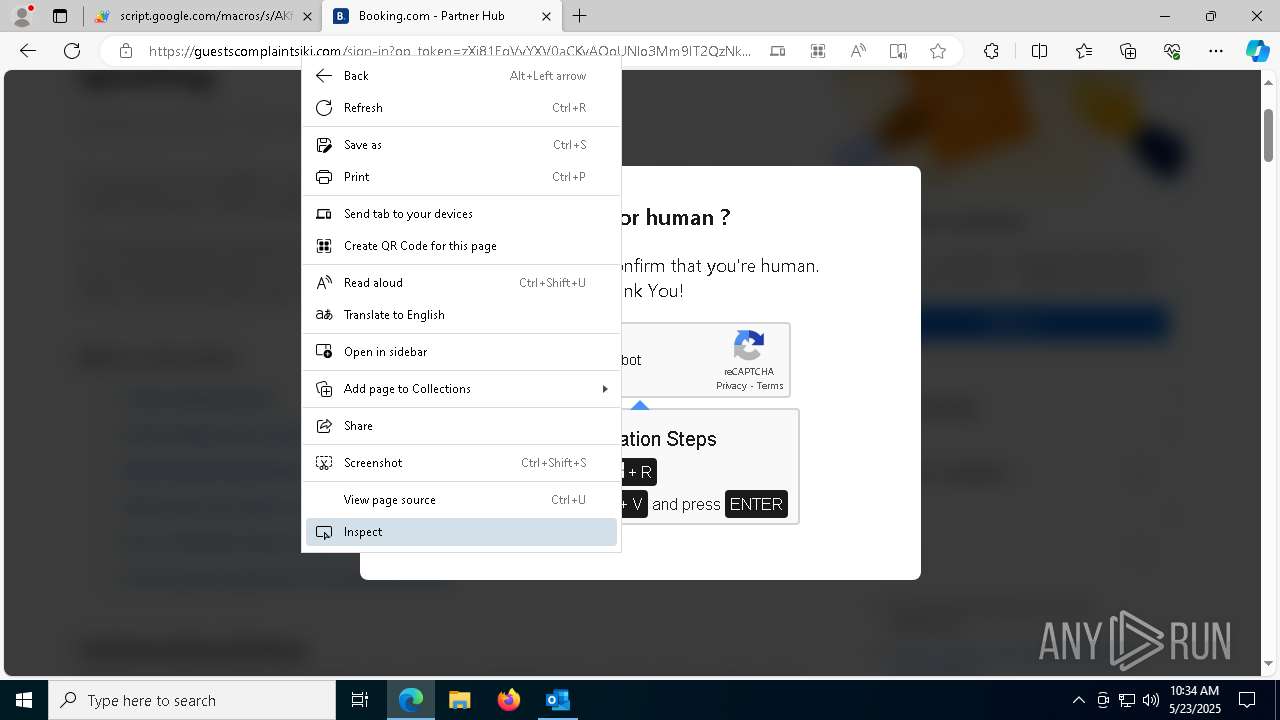Image resolution: width=1280 pixels, height=720 pixels.
Task: Click the browser back arrow button
Action: click(28, 51)
